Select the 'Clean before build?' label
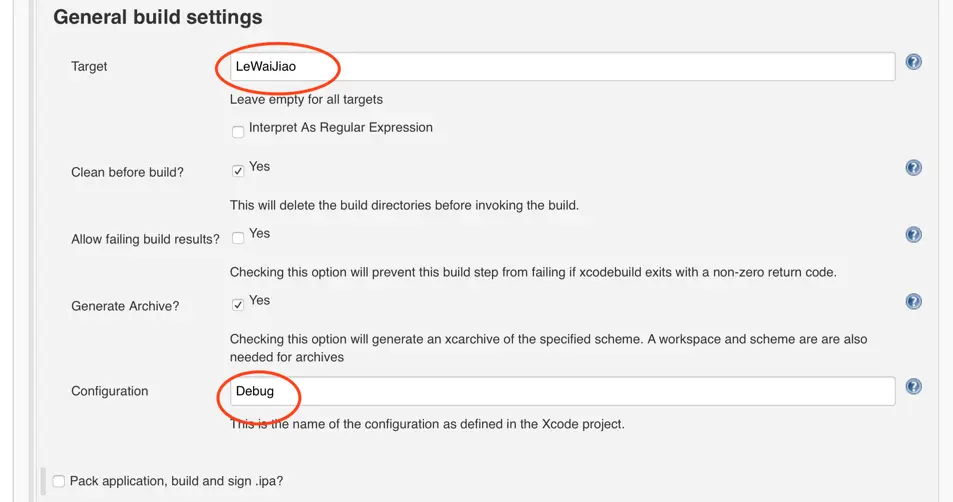Screen dimensions: 953x502 [x=127, y=172]
